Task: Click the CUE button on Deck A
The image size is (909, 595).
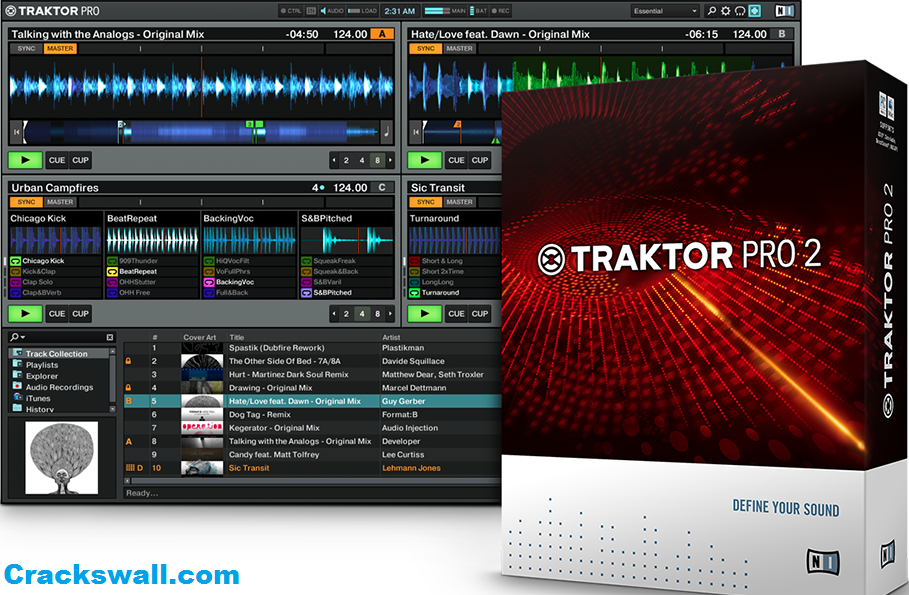Action: tap(57, 160)
